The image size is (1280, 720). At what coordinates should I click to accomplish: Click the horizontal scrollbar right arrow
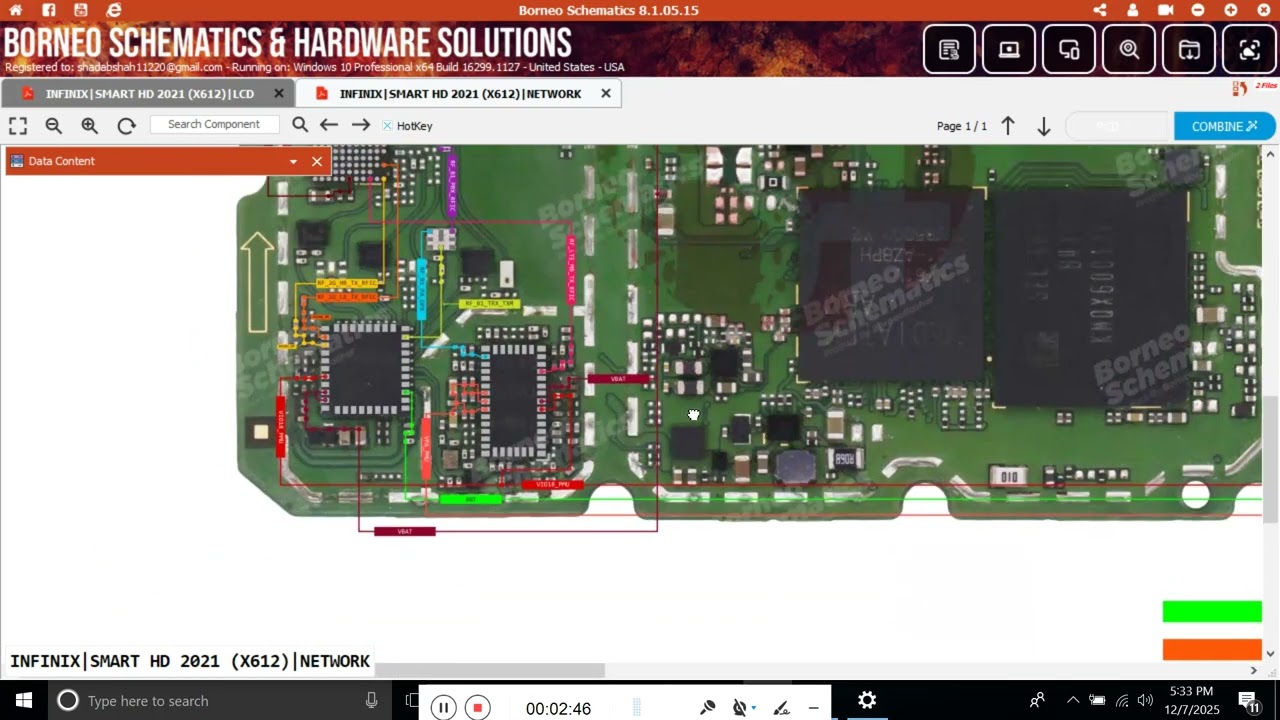[x=1254, y=670]
